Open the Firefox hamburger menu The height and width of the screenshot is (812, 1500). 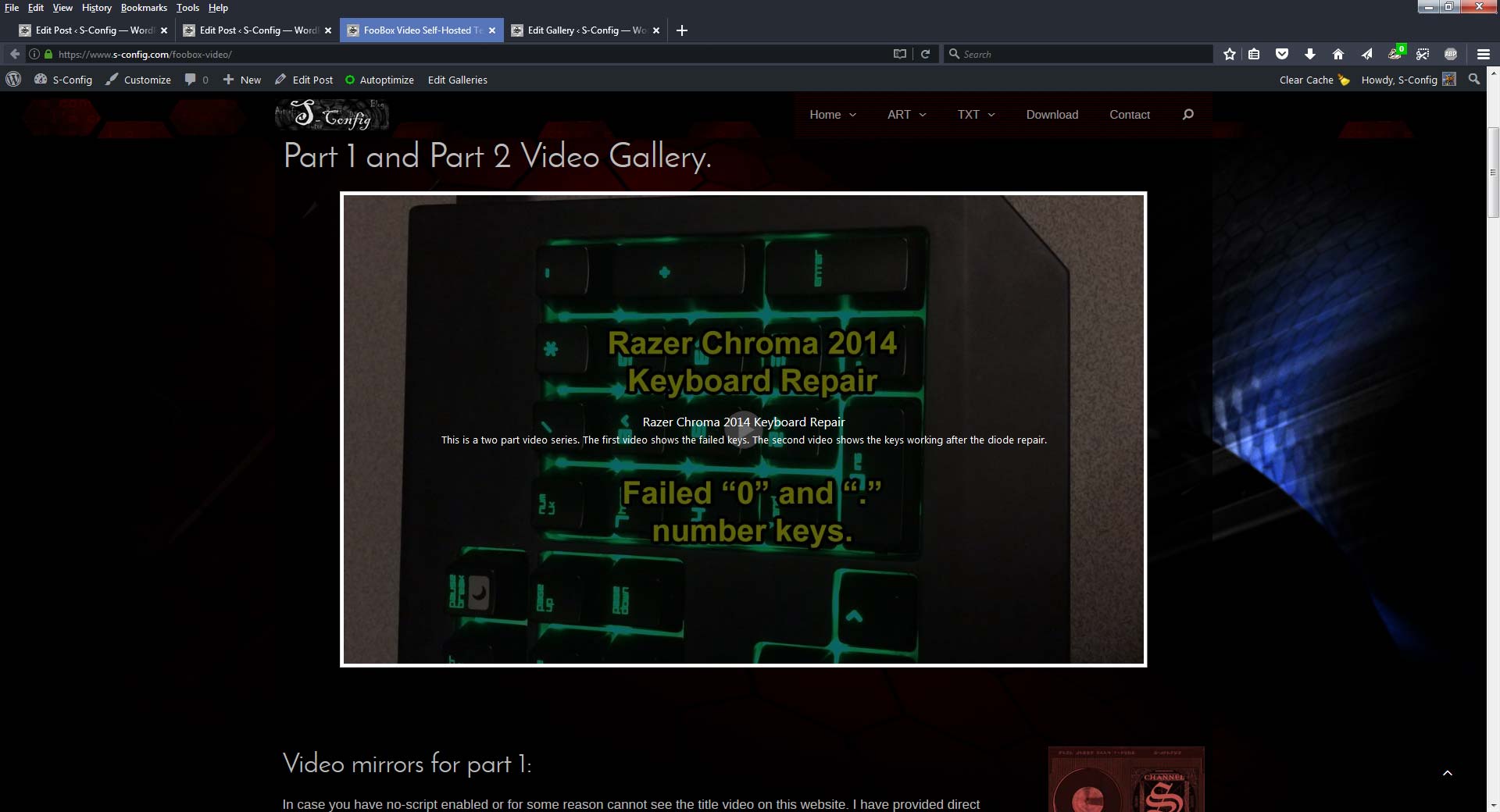click(1484, 54)
